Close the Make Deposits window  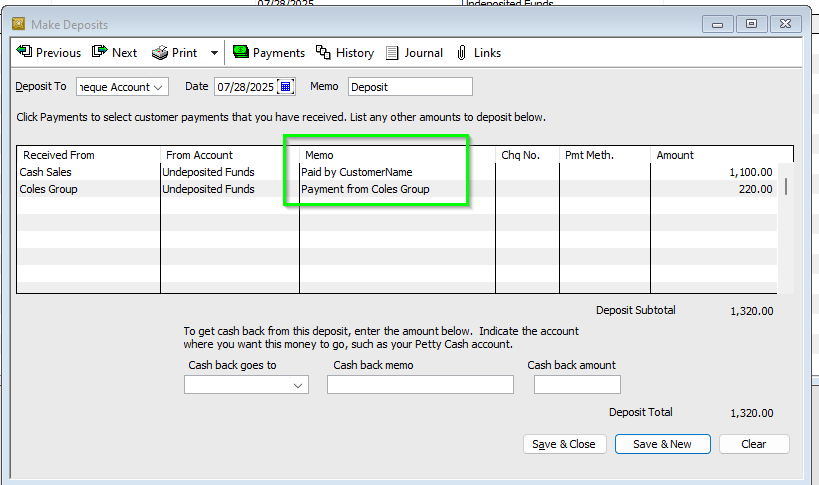click(786, 24)
